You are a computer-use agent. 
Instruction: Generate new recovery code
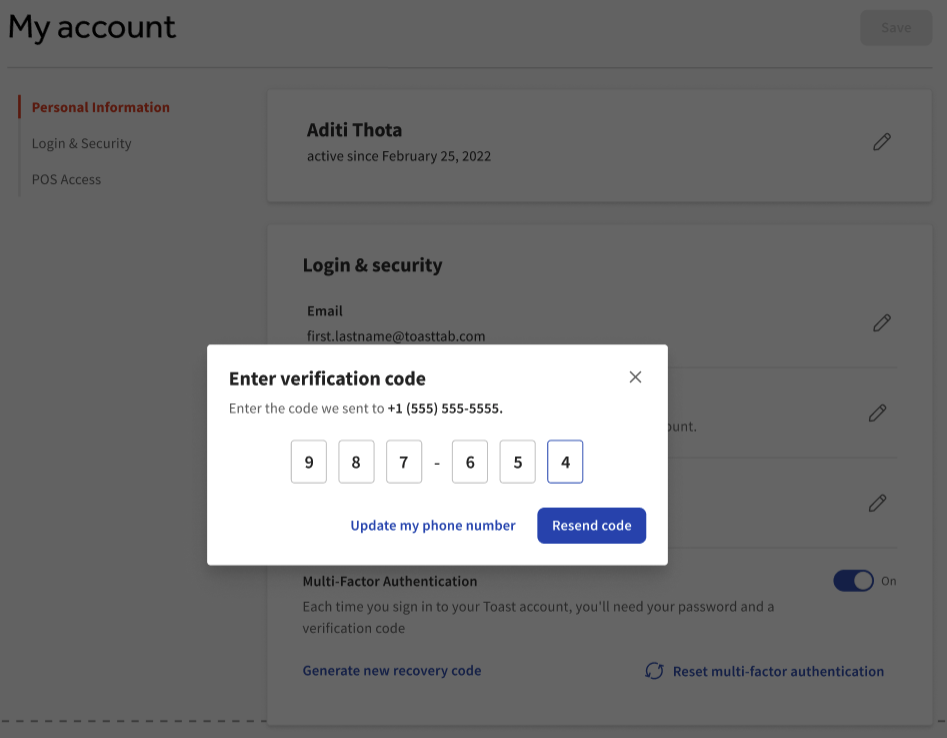pos(391,671)
